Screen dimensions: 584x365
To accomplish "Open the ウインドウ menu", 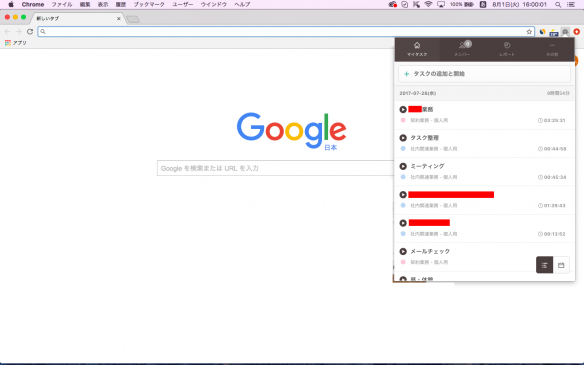I will click(213, 4).
